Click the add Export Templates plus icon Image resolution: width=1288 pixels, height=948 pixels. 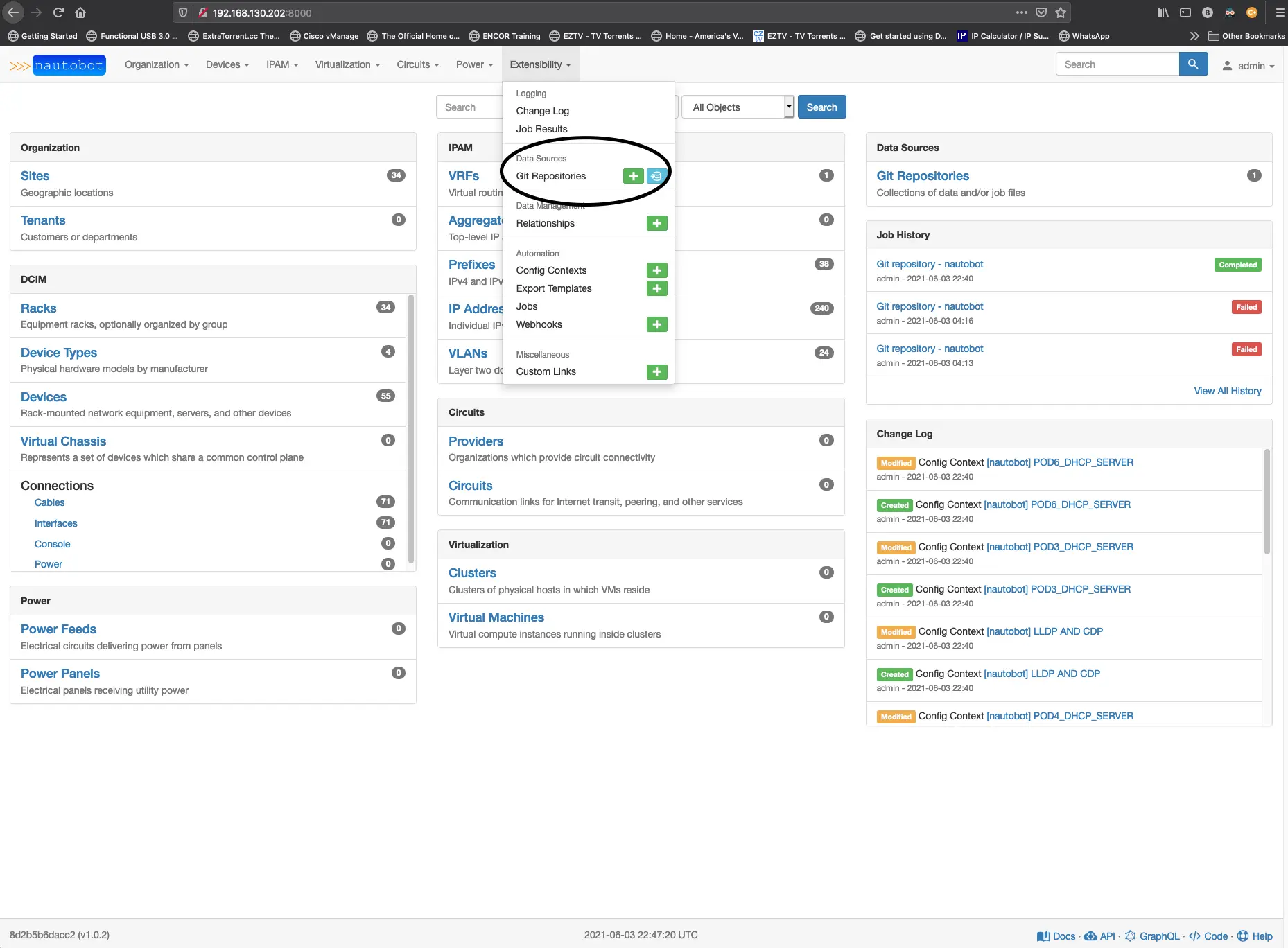click(656, 288)
